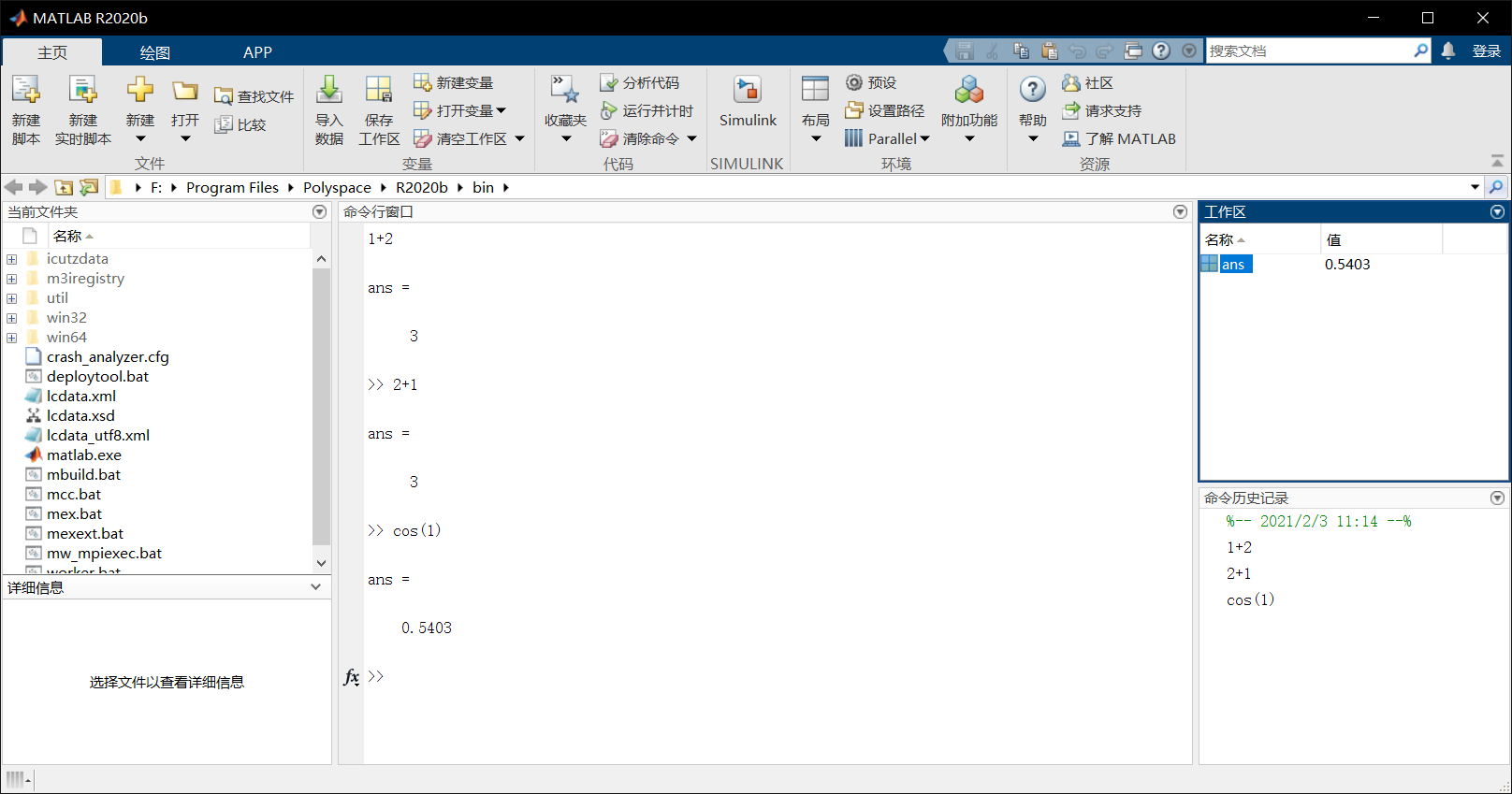The image size is (1512, 794).
Task: Select lcdata.xsd in the file list
Action: click(80, 416)
